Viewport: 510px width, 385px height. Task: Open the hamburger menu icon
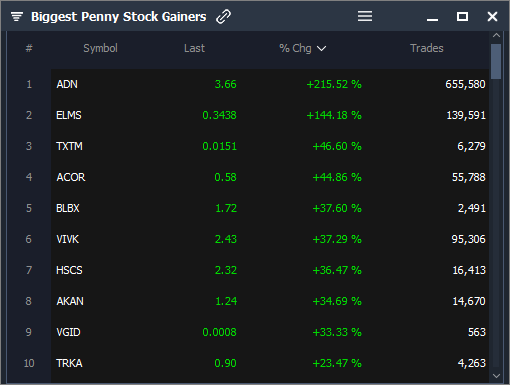pyautogui.click(x=365, y=16)
